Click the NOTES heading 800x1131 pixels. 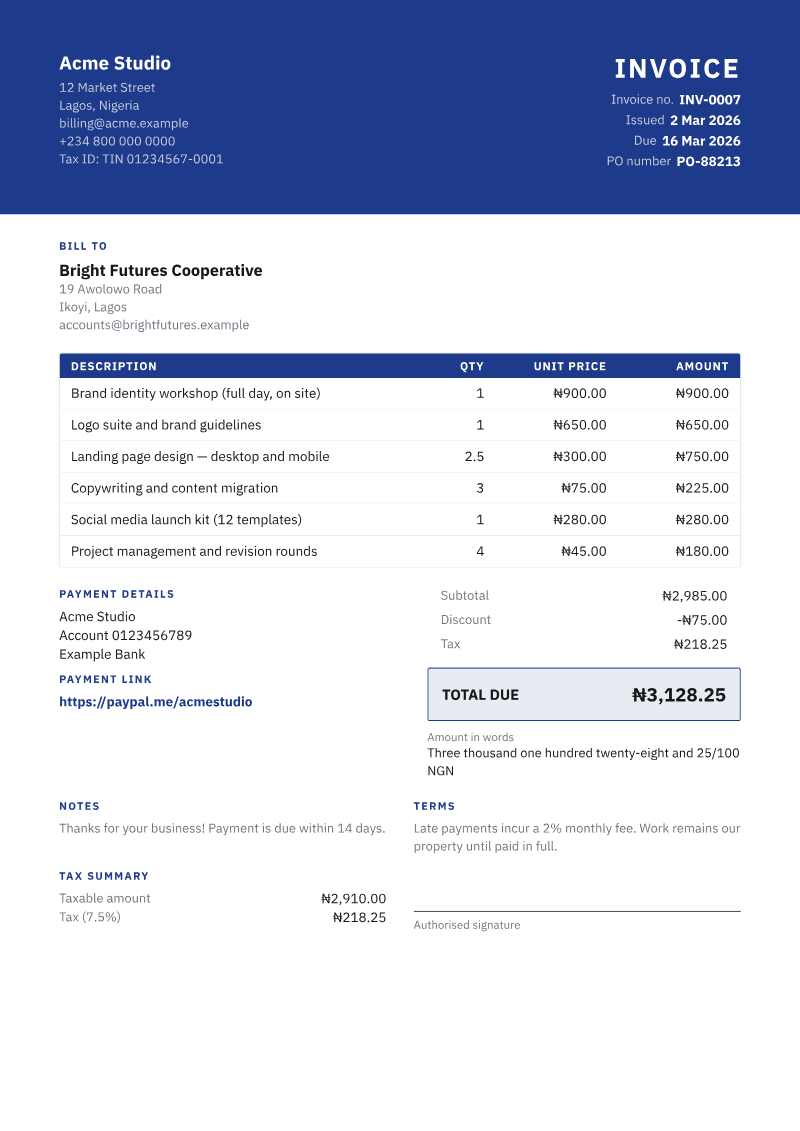[79, 806]
